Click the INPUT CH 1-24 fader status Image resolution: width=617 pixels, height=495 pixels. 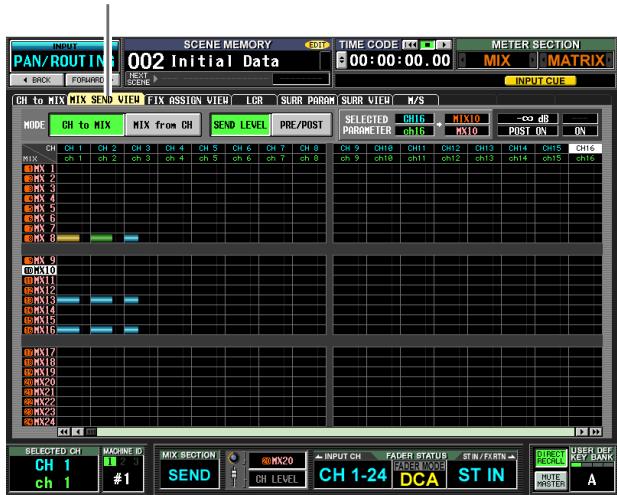pyautogui.click(x=353, y=475)
